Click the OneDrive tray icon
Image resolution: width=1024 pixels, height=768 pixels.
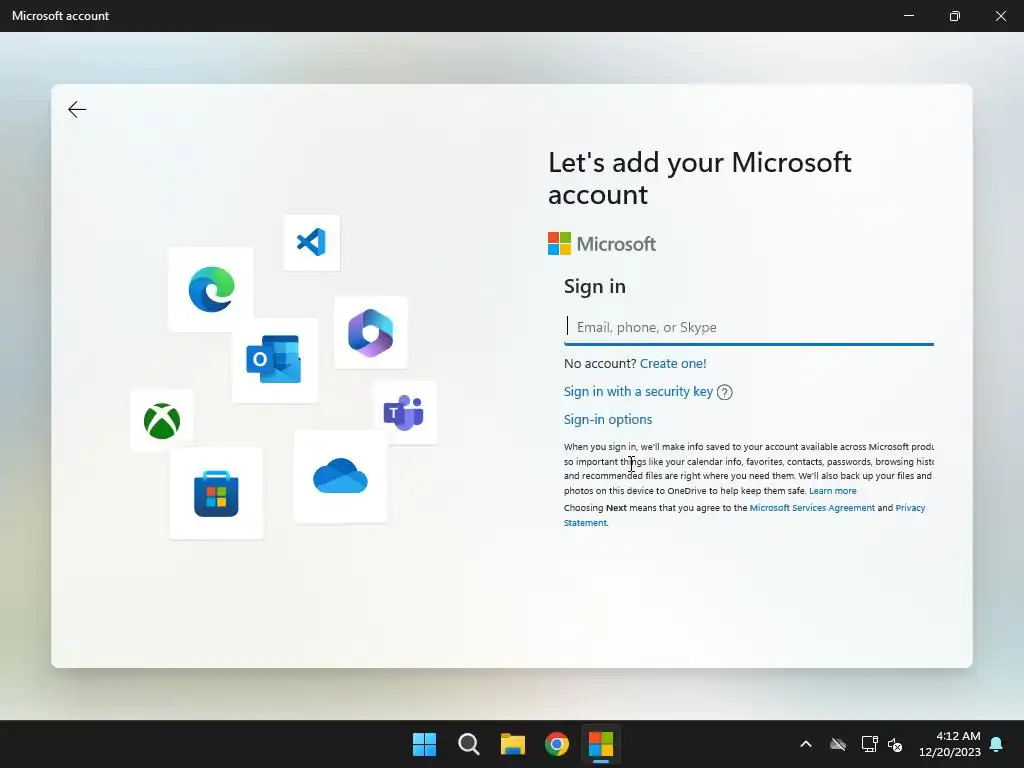tap(838, 744)
